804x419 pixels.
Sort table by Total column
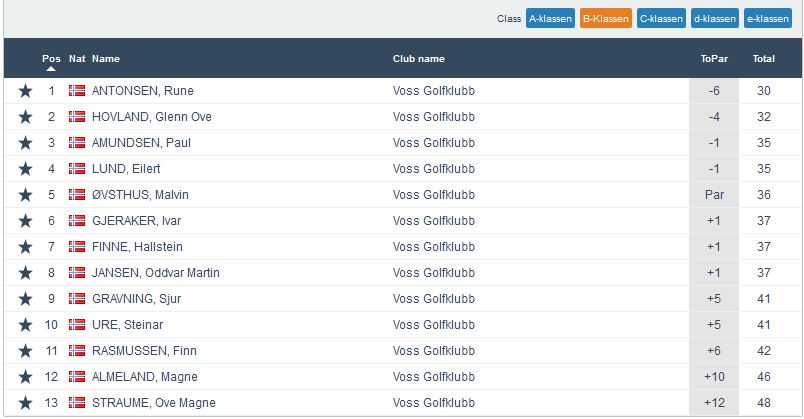pos(764,59)
